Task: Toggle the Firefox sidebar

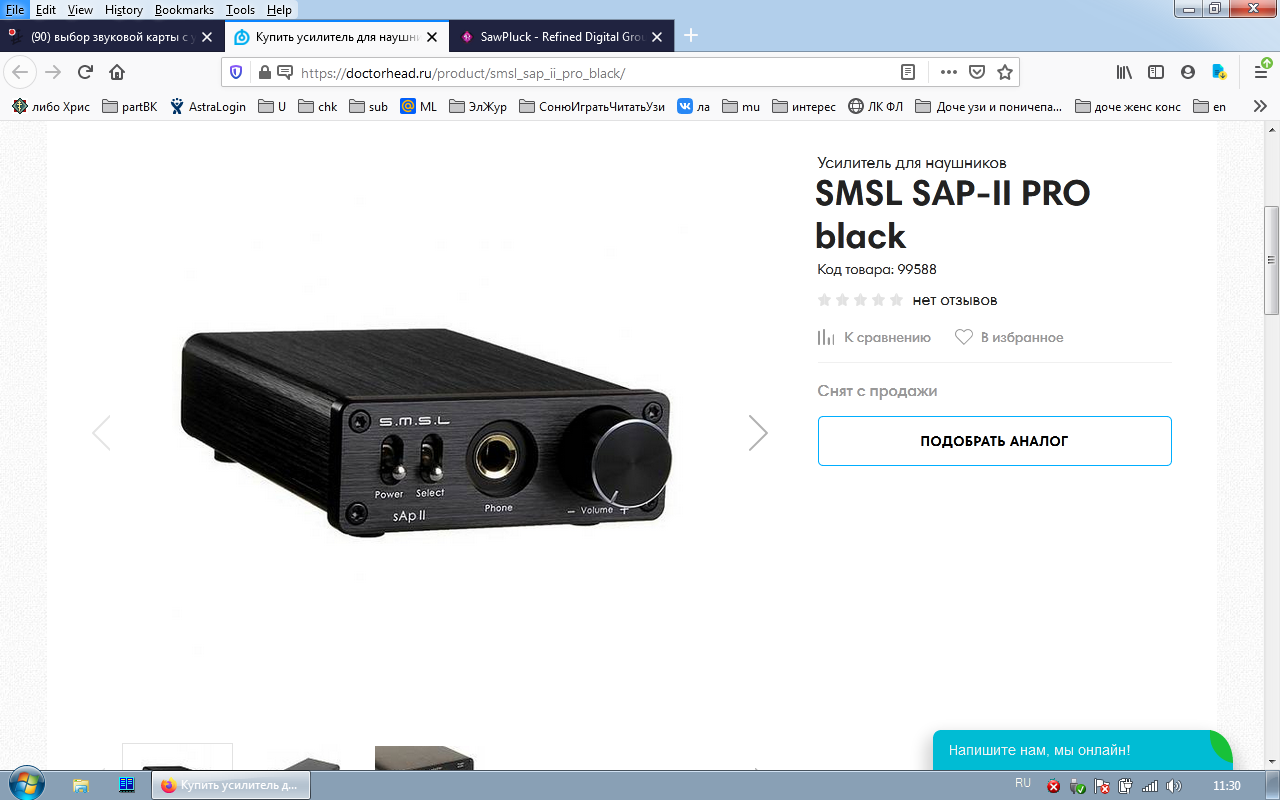Action: pyautogui.click(x=1156, y=72)
